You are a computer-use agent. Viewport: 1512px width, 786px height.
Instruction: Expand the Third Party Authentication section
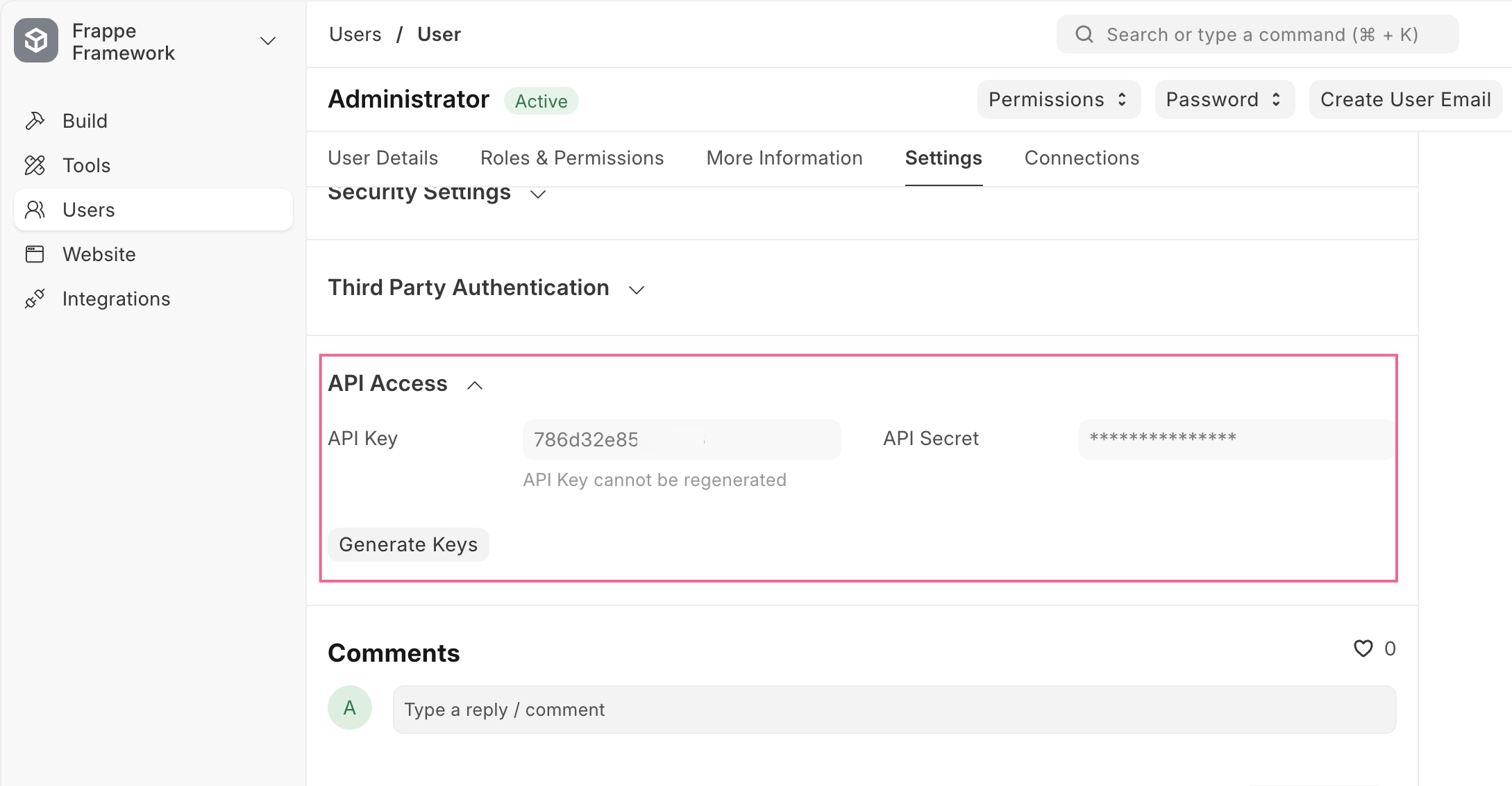(637, 290)
